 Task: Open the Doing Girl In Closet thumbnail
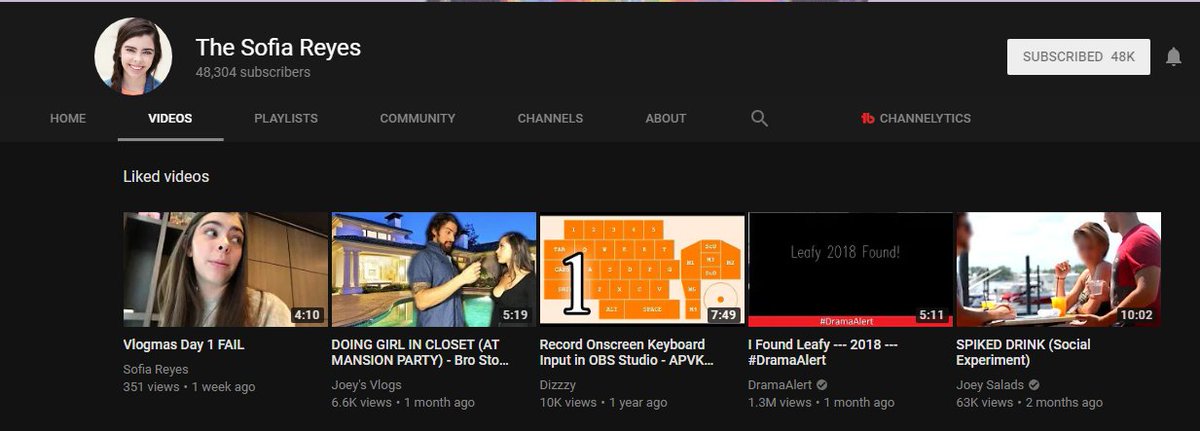point(434,269)
